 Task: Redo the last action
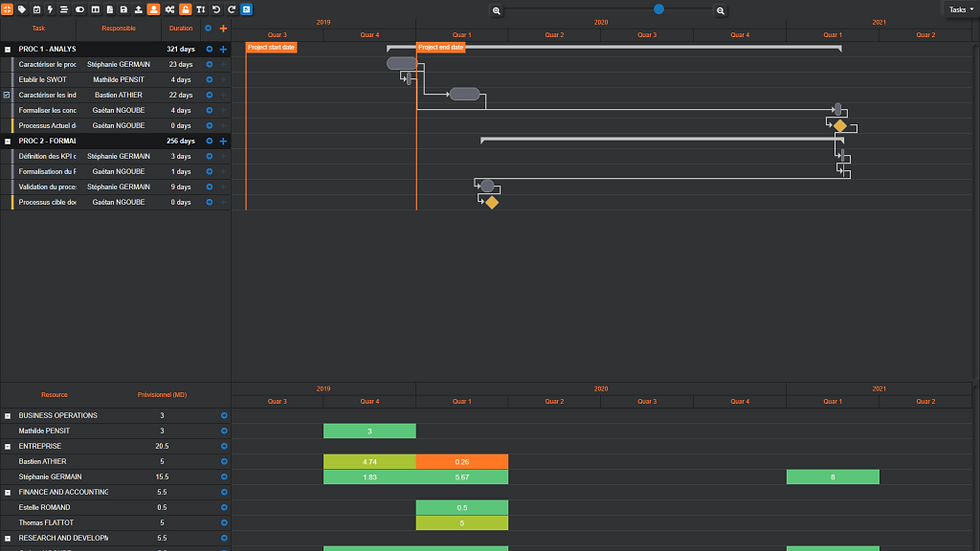pyautogui.click(x=231, y=9)
